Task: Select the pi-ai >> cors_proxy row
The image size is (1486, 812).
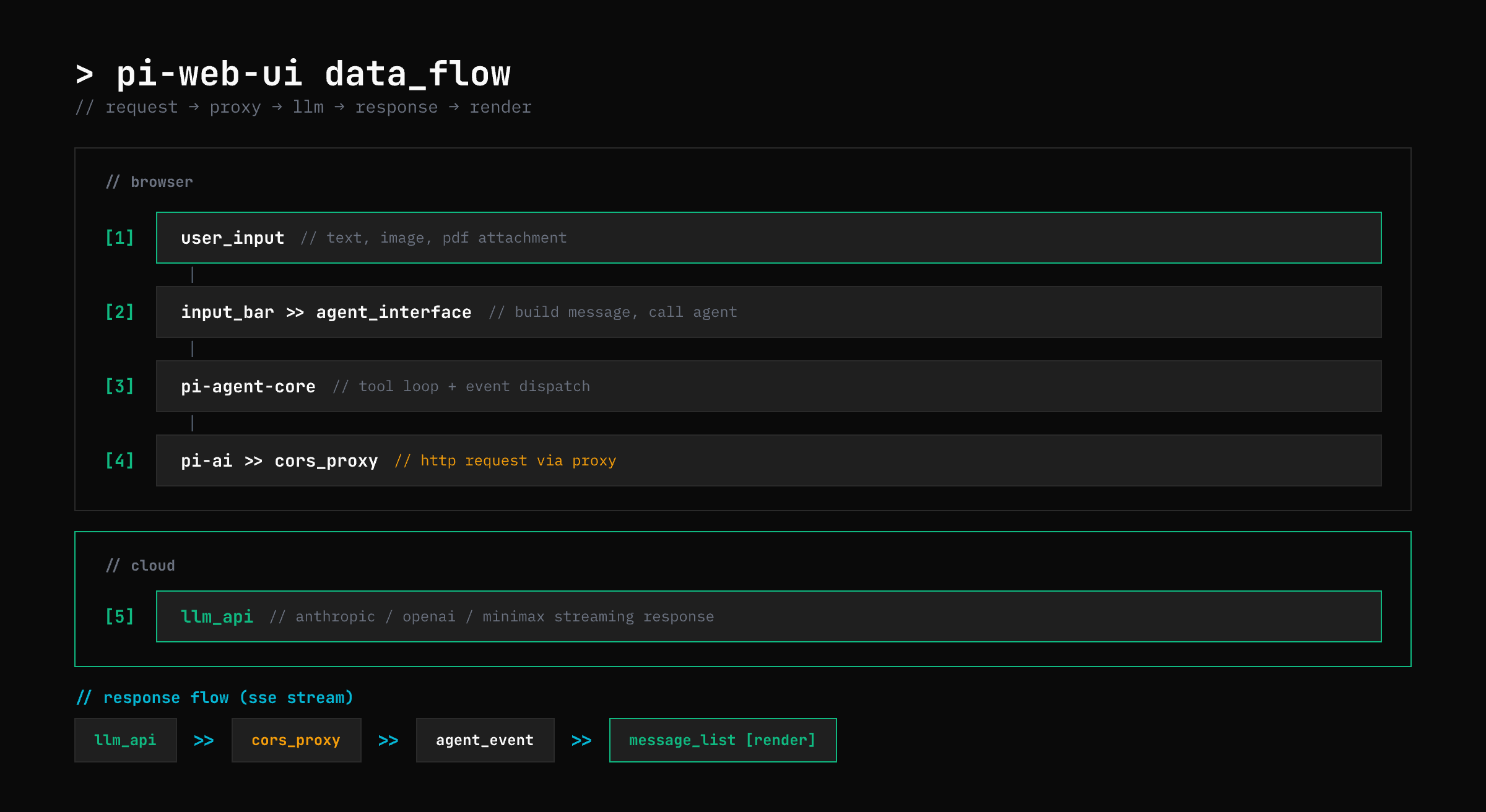Action: pos(768,460)
